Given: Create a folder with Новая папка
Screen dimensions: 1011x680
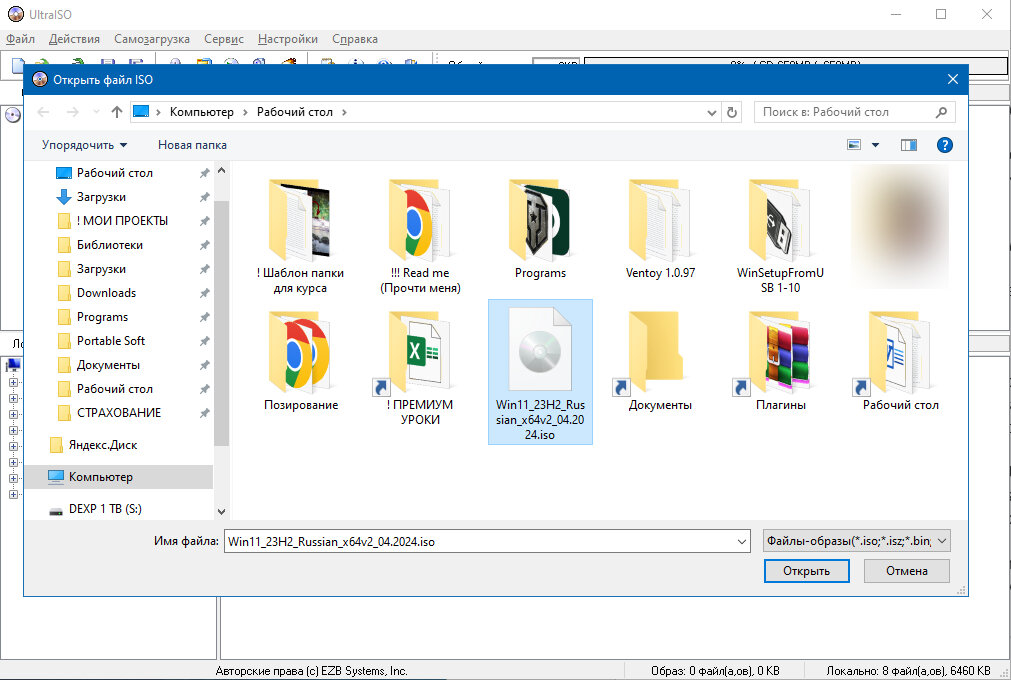Looking at the screenshot, I should pos(191,144).
